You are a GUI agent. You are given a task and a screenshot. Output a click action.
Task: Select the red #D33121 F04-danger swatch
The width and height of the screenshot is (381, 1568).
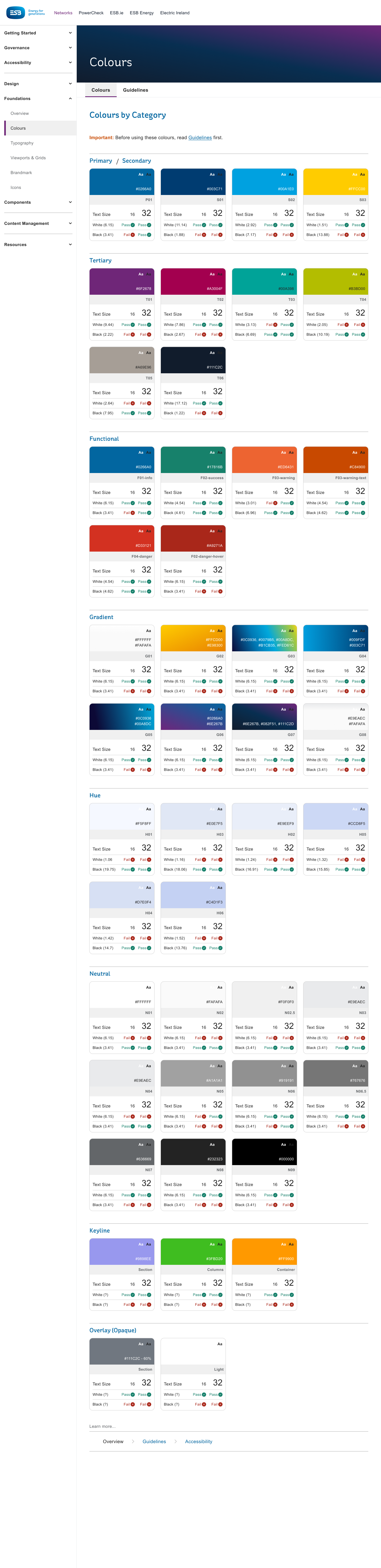point(122,539)
